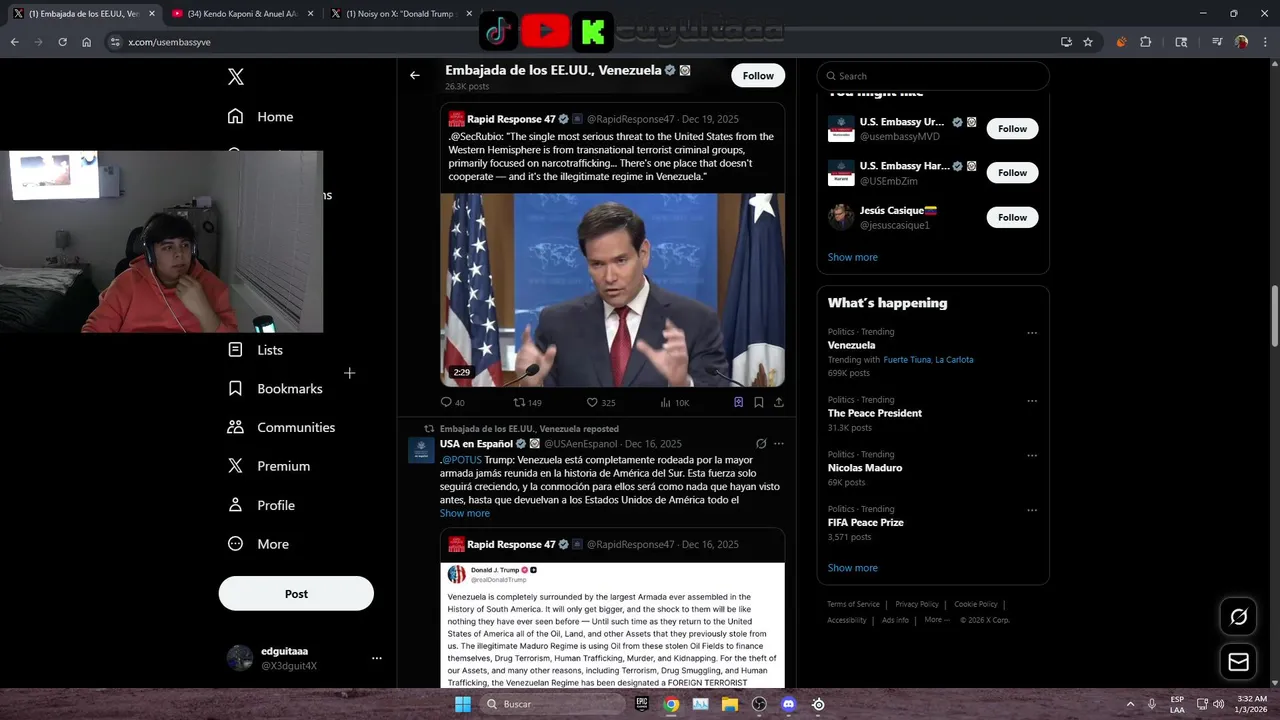
Task: Open more options for Nicolas Maduro trend
Action: point(1032,456)
